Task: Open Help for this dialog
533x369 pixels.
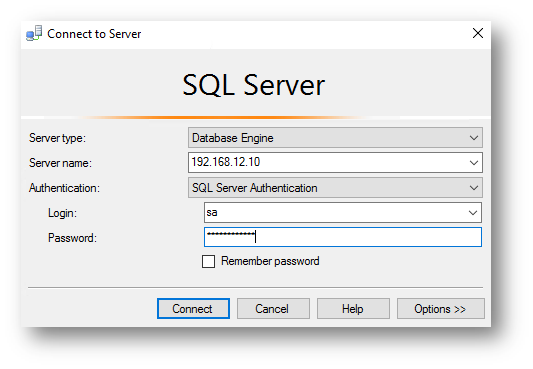Action: point(353,309)
